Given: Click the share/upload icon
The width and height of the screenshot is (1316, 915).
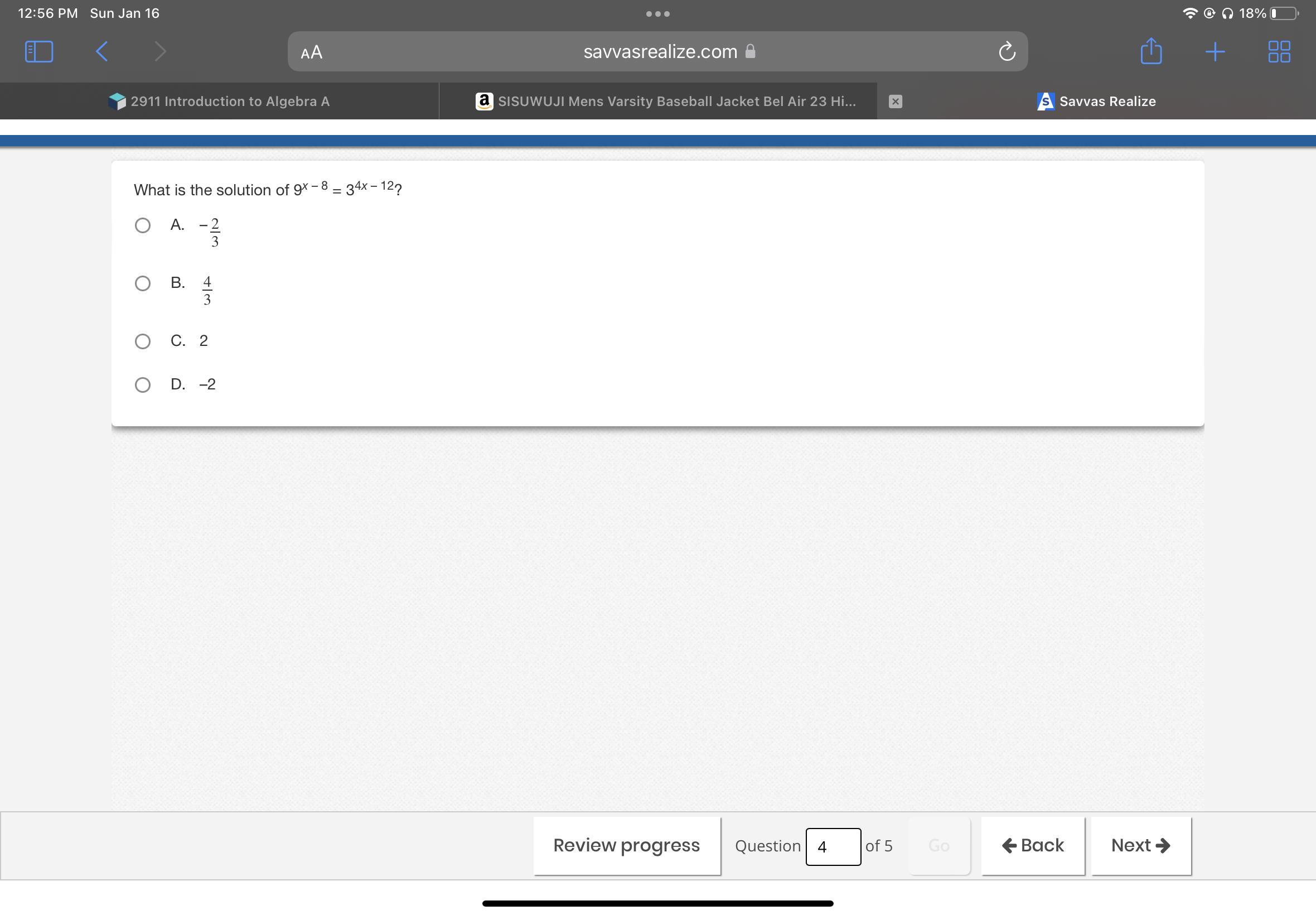Looking at the screenshot, I should (1152, 50).
